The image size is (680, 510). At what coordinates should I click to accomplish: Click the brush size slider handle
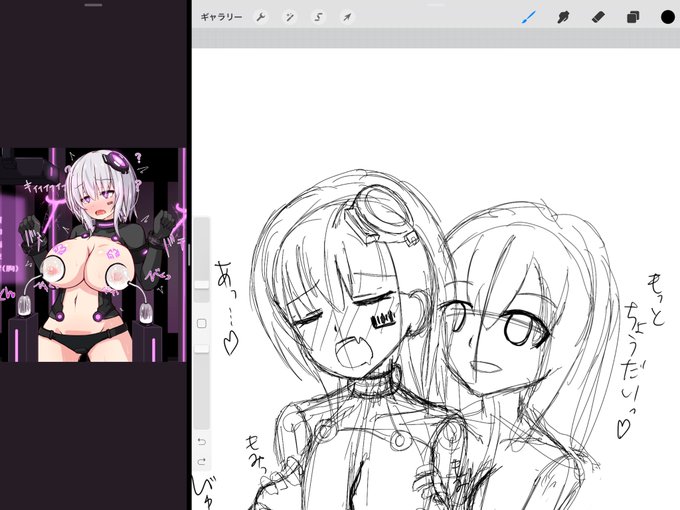[202, 284]
